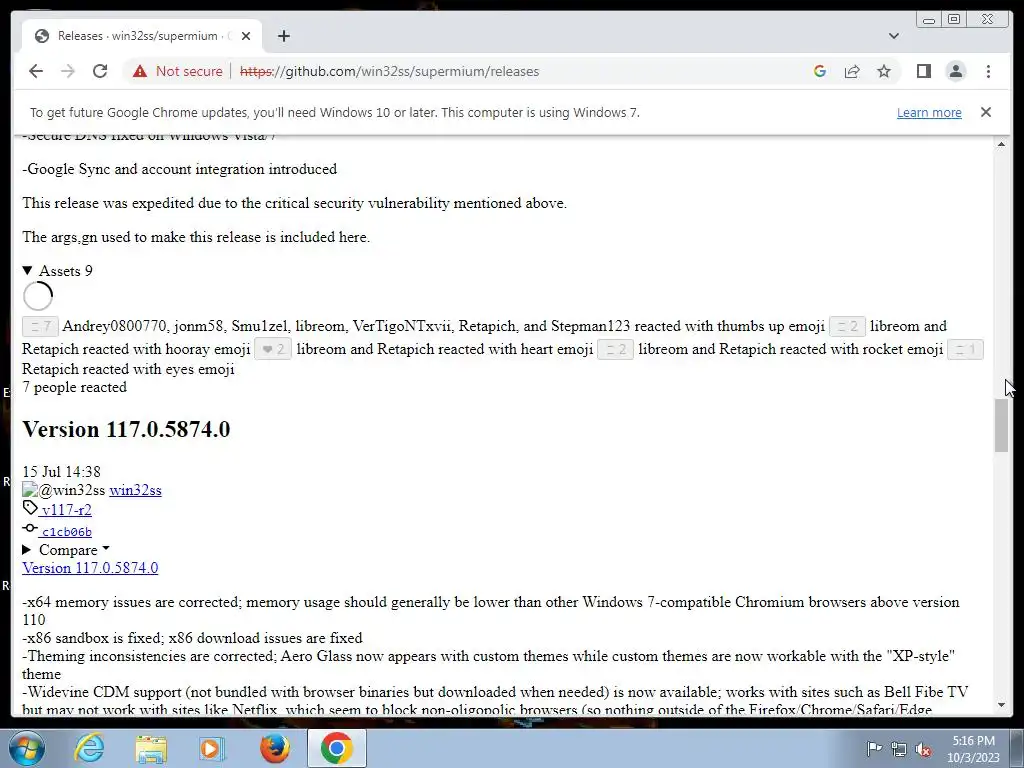The height and width of the screenshot is (768, 1024).
Task: Open the Google icon in address bar
Action: (x=820, y=71)
